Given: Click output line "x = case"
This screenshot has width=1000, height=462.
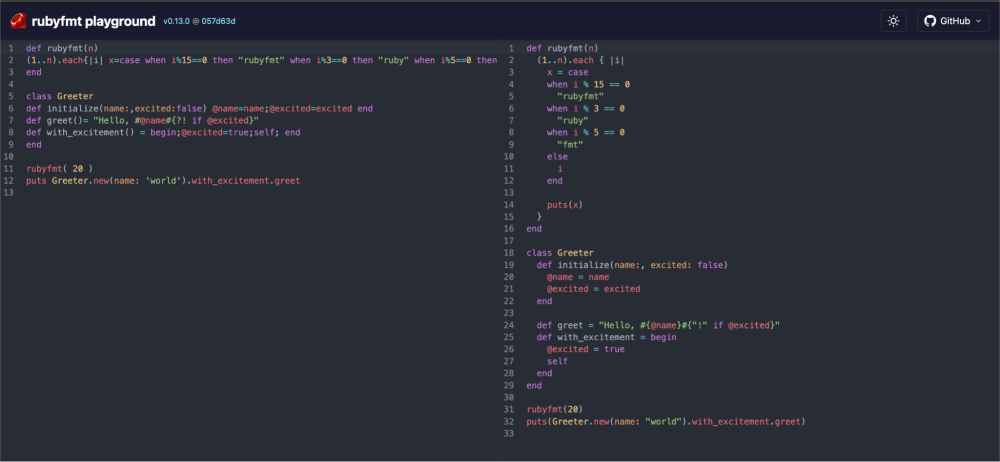Looking at the screenshot, I should [x=568, y=72].
